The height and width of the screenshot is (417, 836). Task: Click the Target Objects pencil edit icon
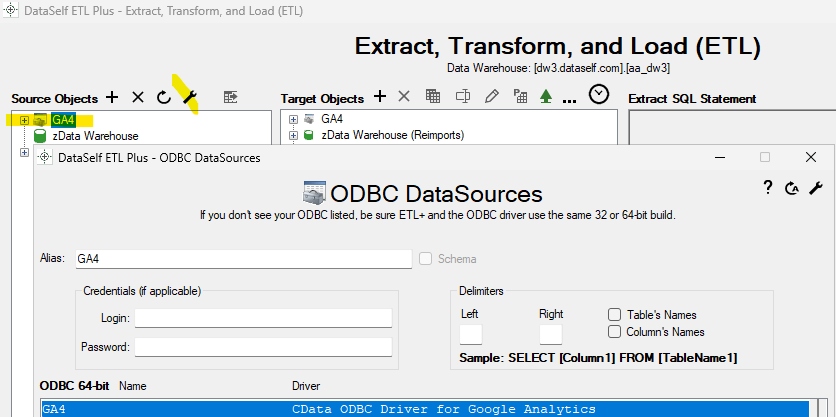pyautogui.click(x=491, y=97)
